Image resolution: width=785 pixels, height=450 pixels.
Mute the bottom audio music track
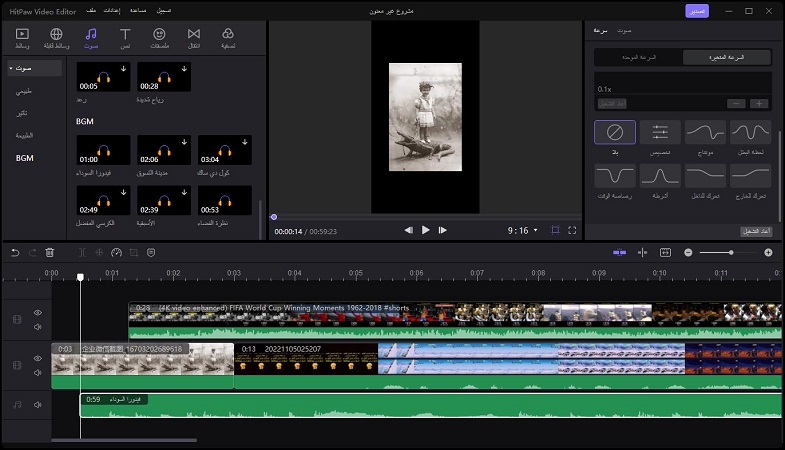(x=38, y=405)
